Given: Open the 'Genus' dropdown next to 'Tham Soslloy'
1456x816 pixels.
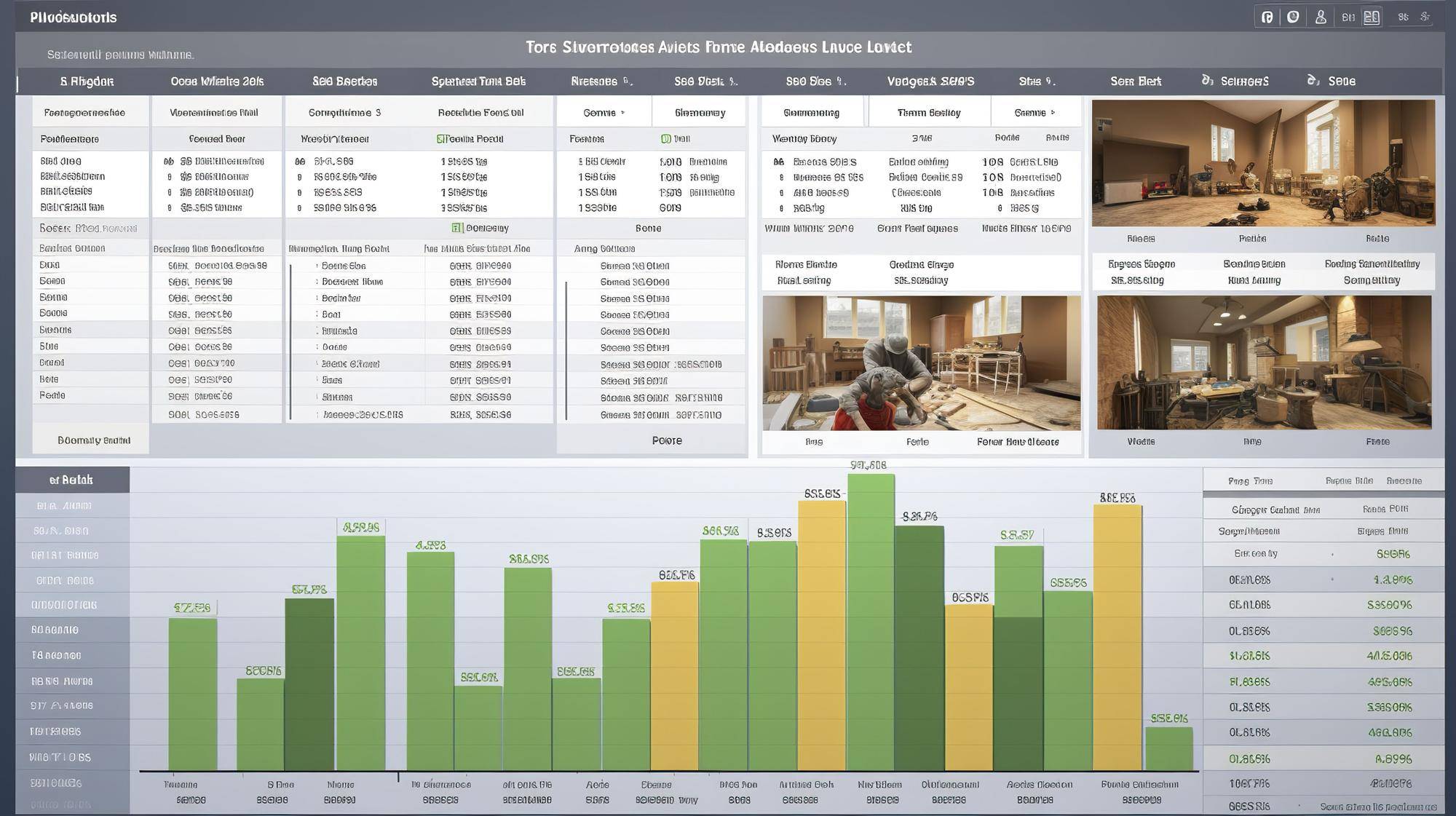Looking at the screenshot, I should click(x=1034, y=113).
